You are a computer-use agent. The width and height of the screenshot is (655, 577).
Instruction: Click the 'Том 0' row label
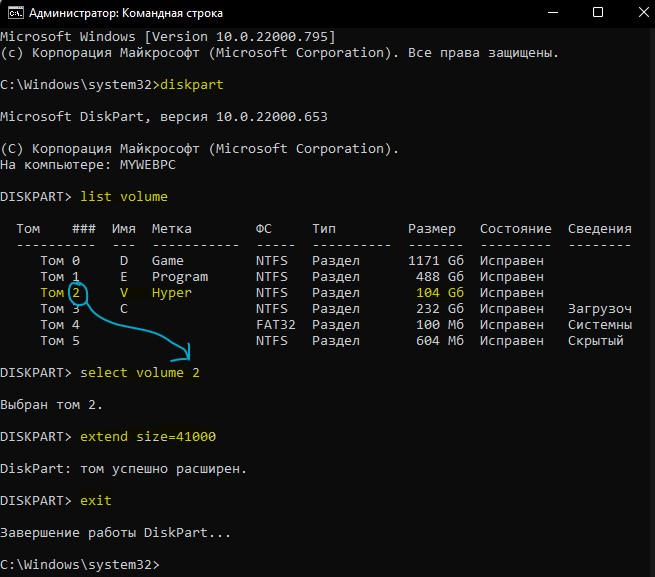pos(60,261)
